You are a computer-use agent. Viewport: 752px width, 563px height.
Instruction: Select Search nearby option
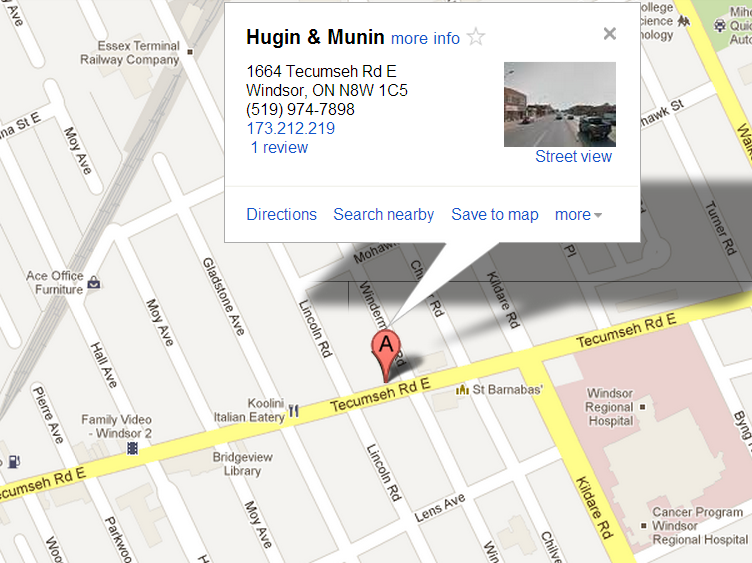coord(384,214)
